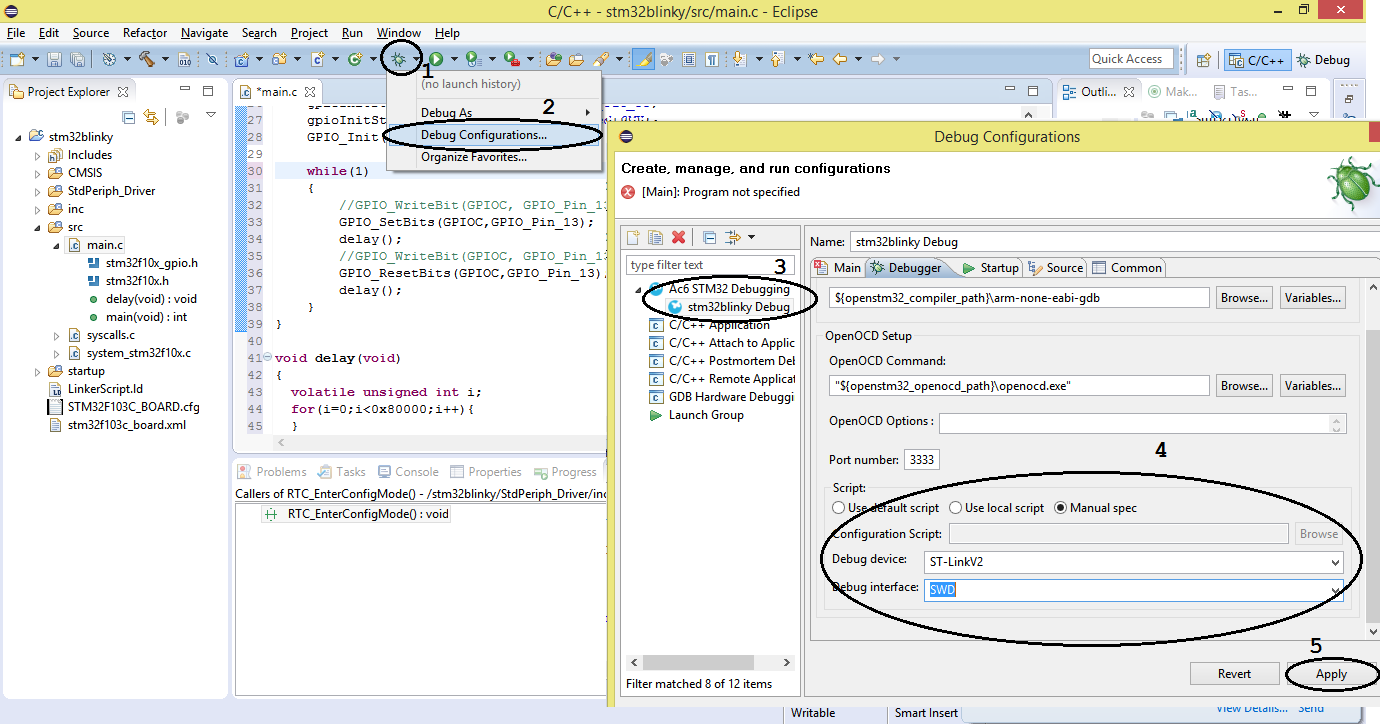Click the Debug bug icon in toolbar

(399, 60)
